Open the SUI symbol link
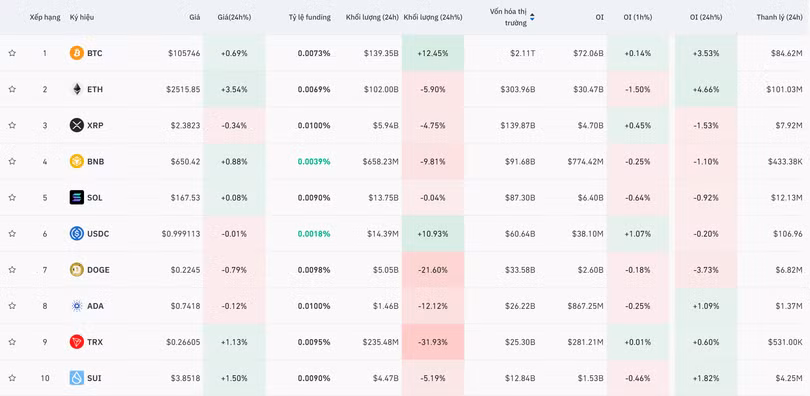 coord(94,378)
